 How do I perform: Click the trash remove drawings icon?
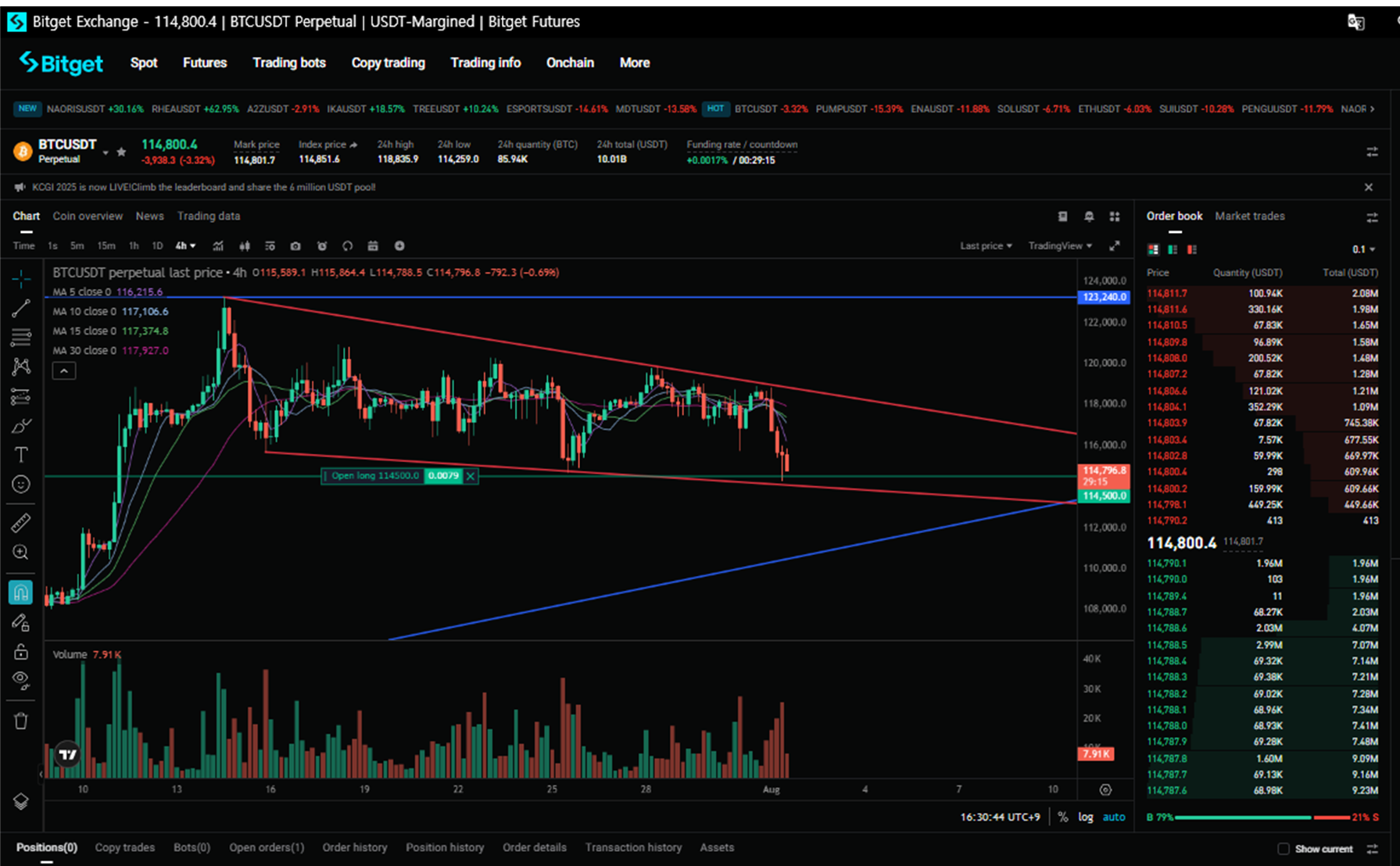21,721
